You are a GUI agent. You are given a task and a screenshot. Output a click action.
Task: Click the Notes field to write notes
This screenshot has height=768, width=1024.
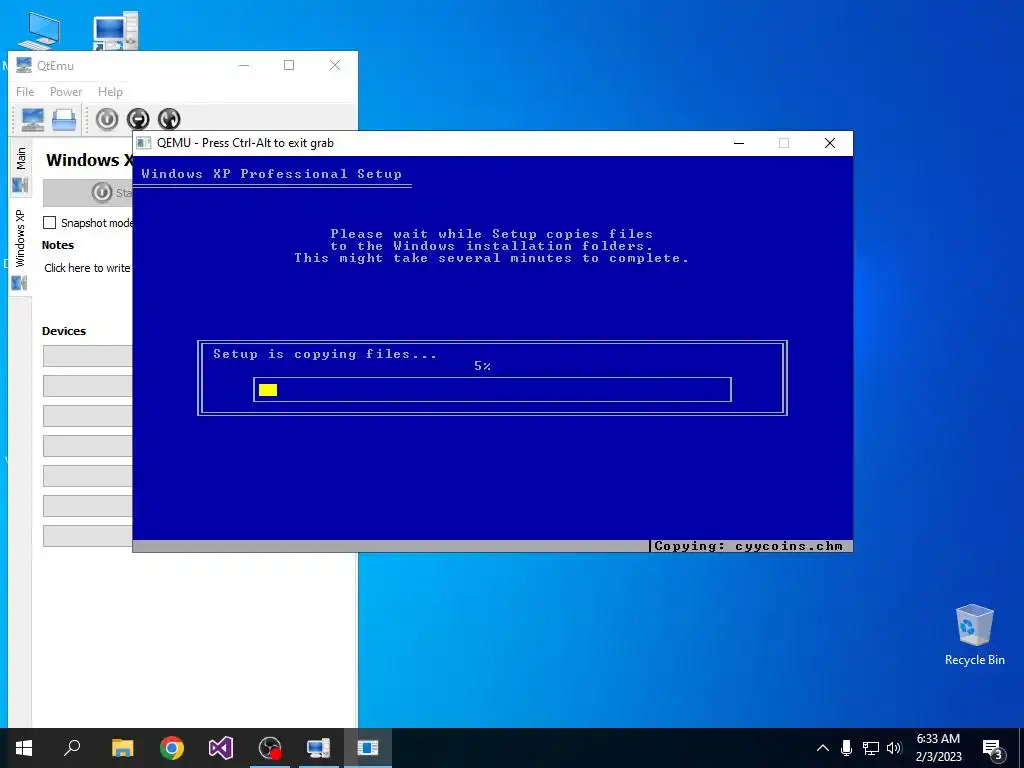(87, 268)
